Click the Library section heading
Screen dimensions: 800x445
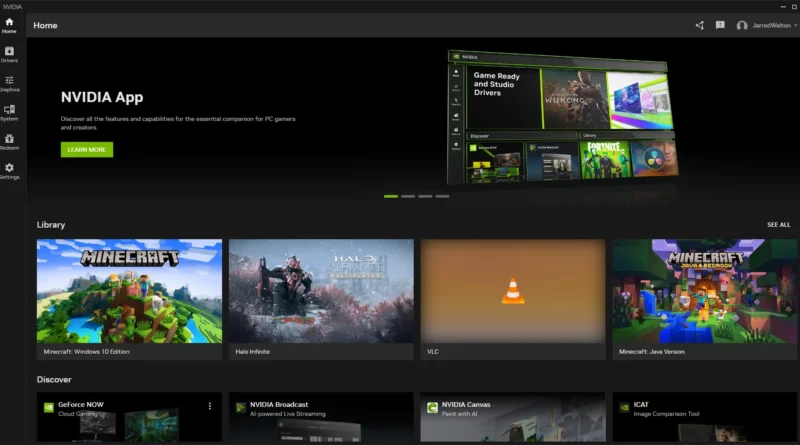(51, 225)
